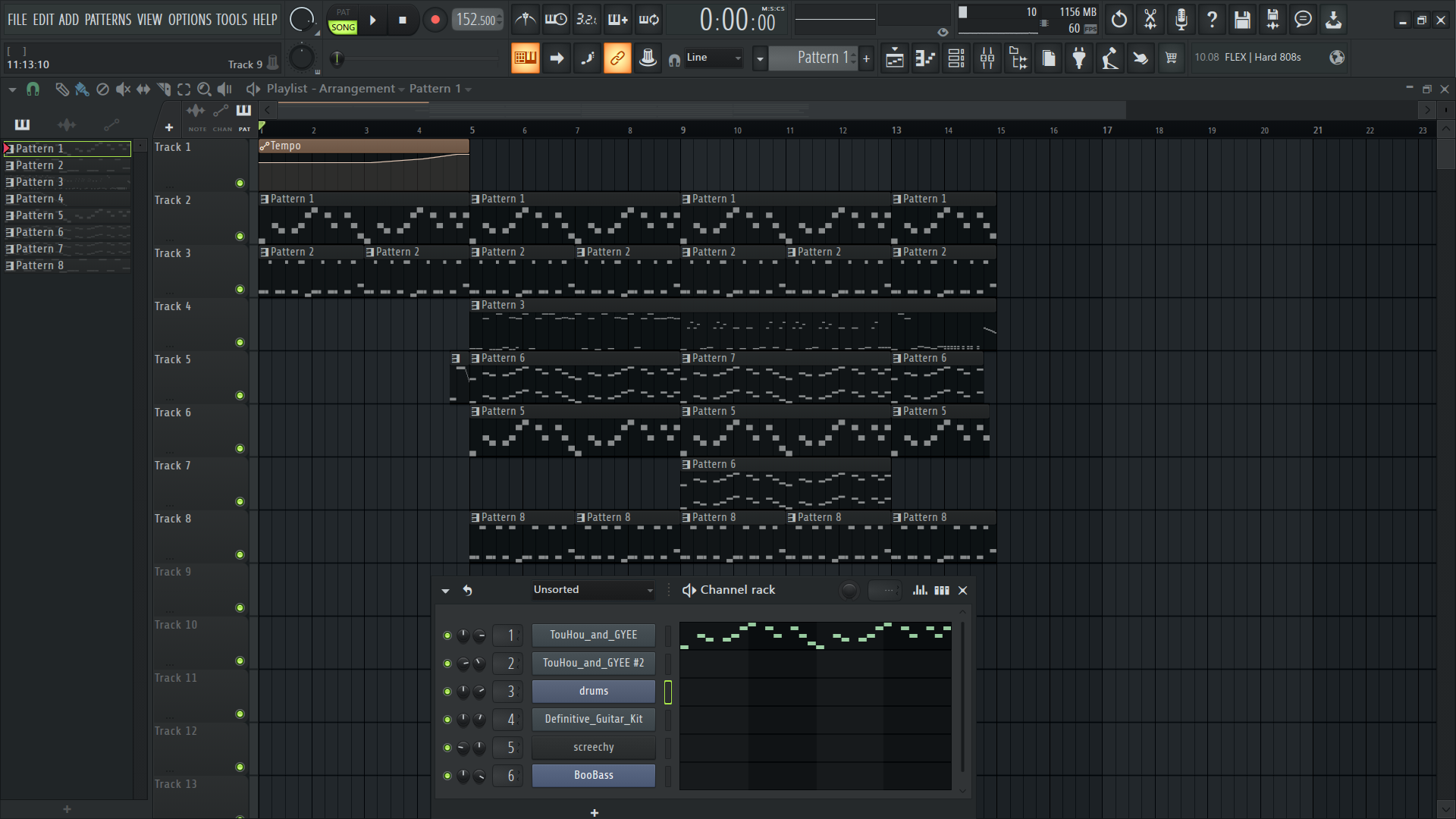The width and height of the screenshot is (1456, 819).
Task: Click the Record button
Action: [x=435, y=20]
